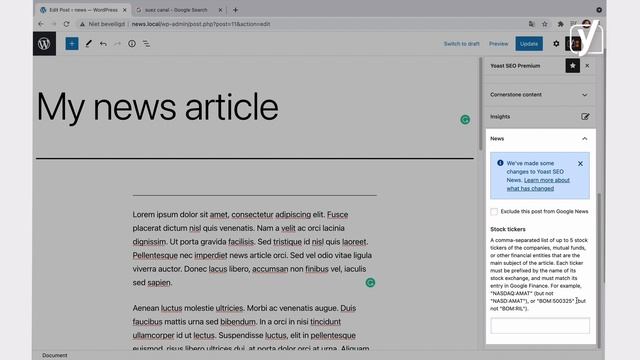The width and height of the screenshot is (640, 360).
Task: Collapse the News section chevron
Action: [x=584, y=139]
